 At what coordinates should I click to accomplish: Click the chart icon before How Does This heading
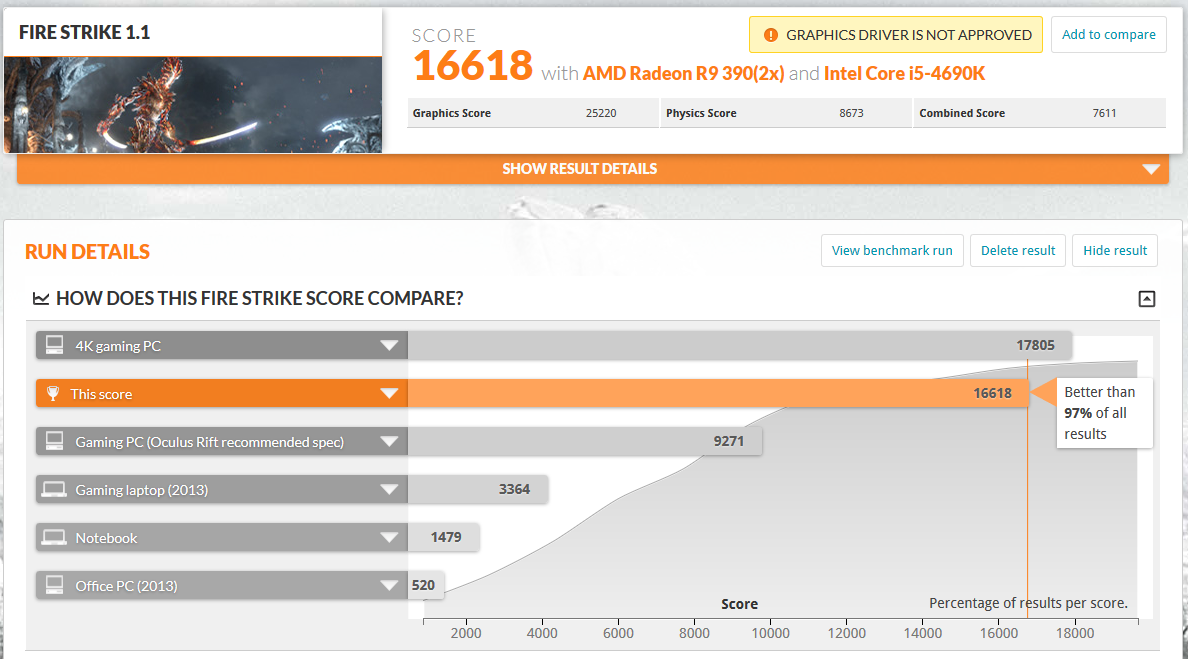(x=40, y=298)
